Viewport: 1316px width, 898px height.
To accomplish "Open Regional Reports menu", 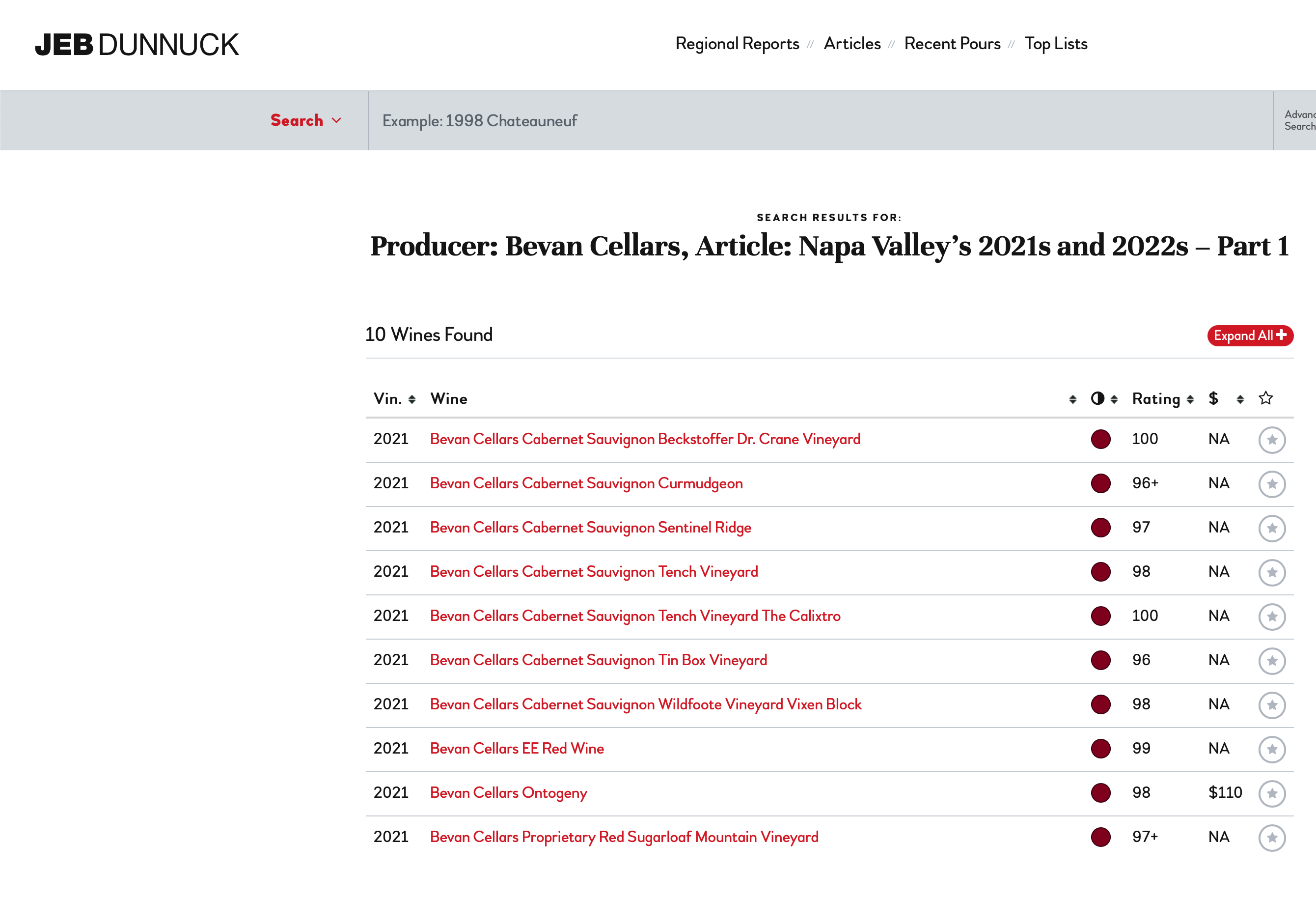I will (x=737, y=44).
